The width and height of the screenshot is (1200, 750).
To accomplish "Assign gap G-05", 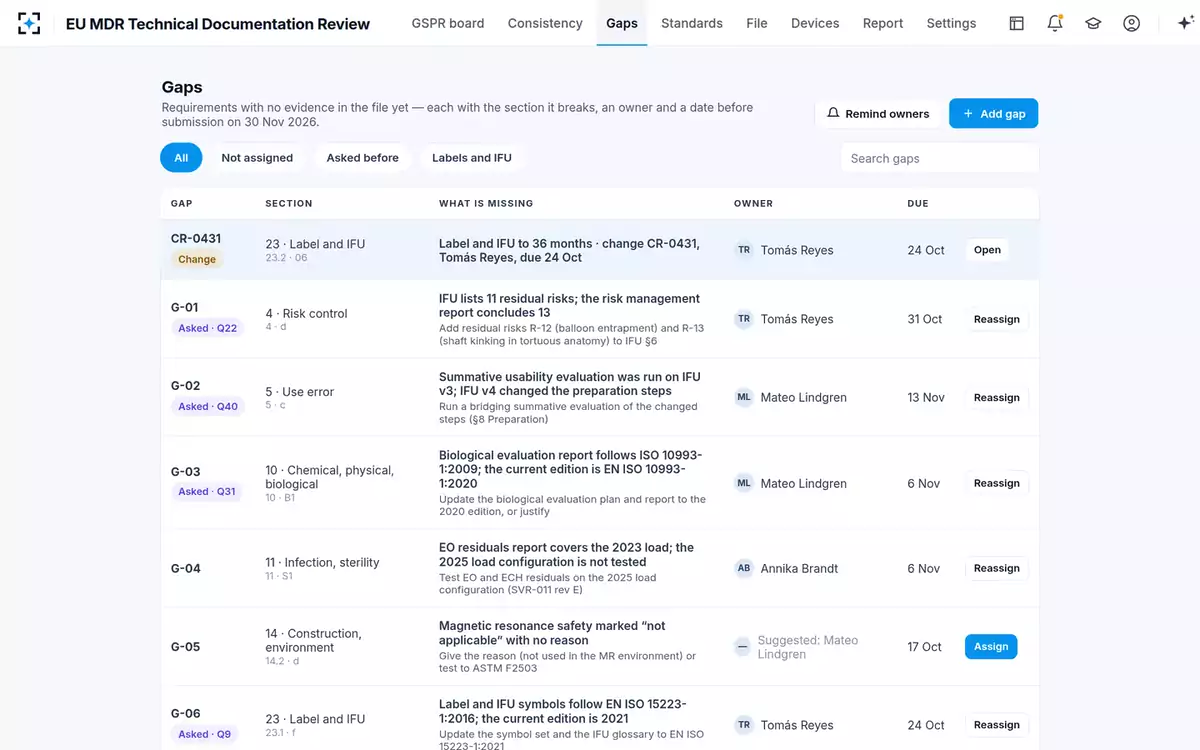I will pos(991,646).
